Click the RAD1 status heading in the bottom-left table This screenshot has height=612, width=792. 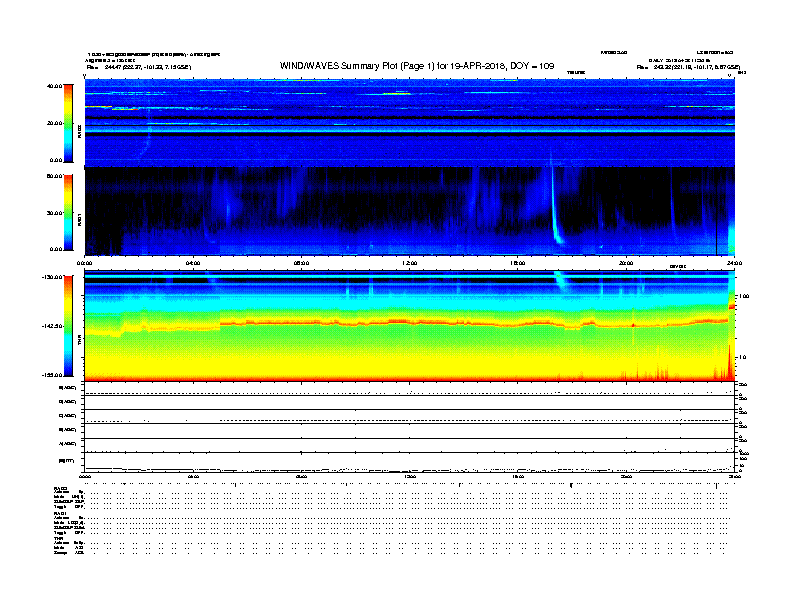pos(60,514)
